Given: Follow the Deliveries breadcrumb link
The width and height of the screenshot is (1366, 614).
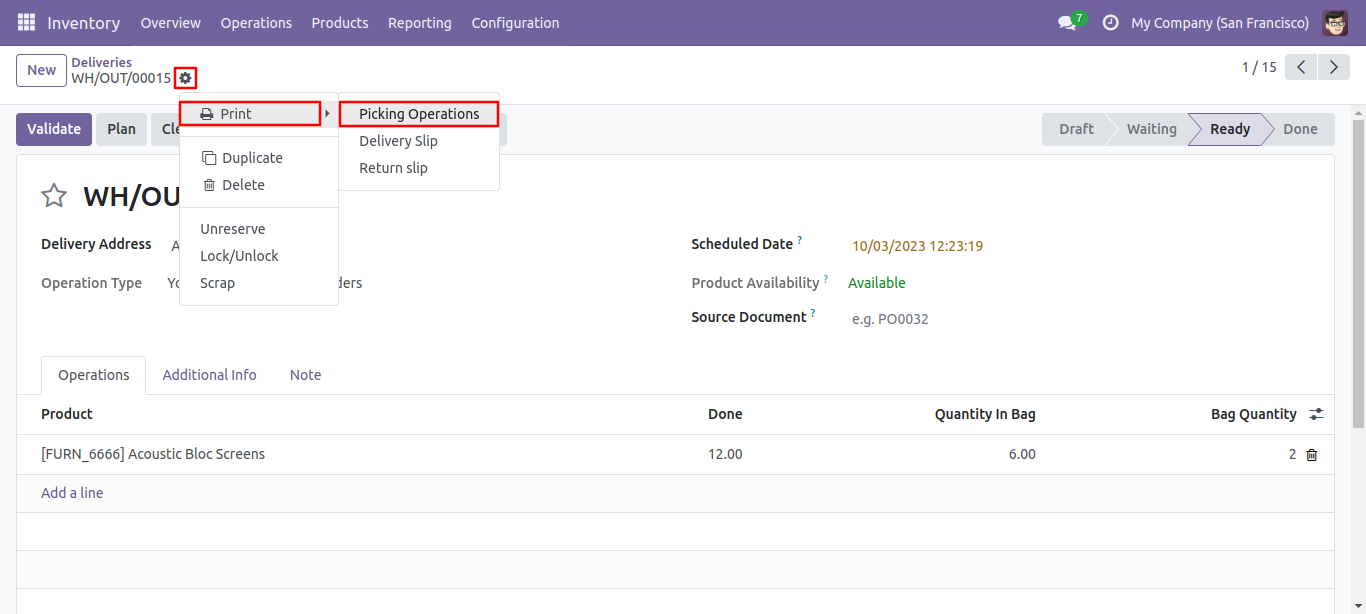Looking at the screenshot, I should click(x=101, y=62).
